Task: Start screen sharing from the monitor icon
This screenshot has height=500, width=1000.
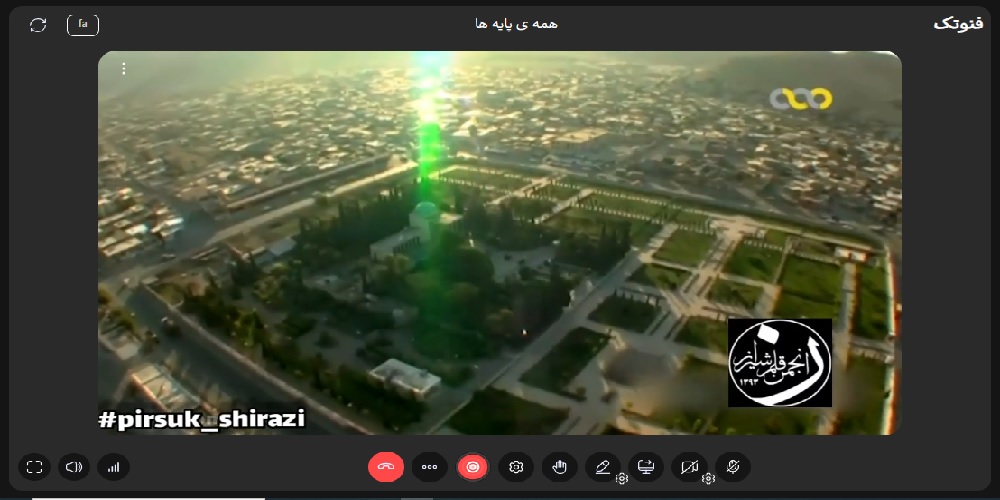Action: click(646, 467)
